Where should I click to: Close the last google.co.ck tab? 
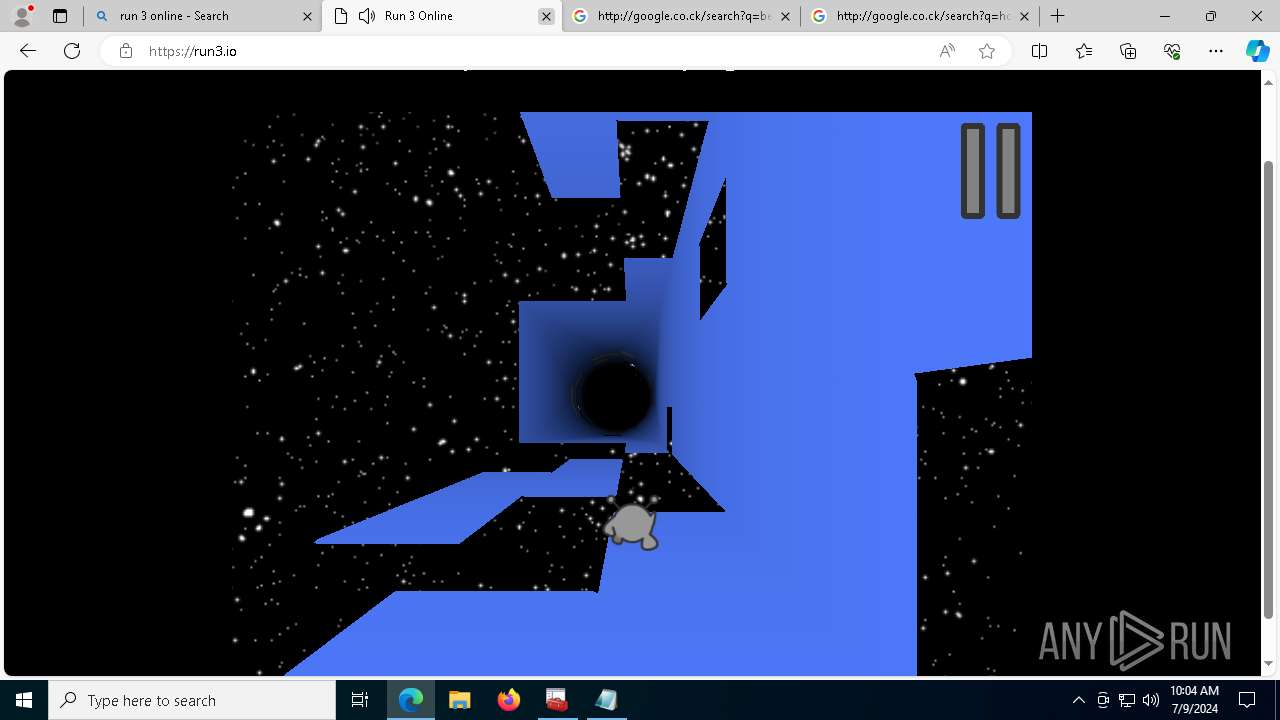click(x=1024, y=16)
